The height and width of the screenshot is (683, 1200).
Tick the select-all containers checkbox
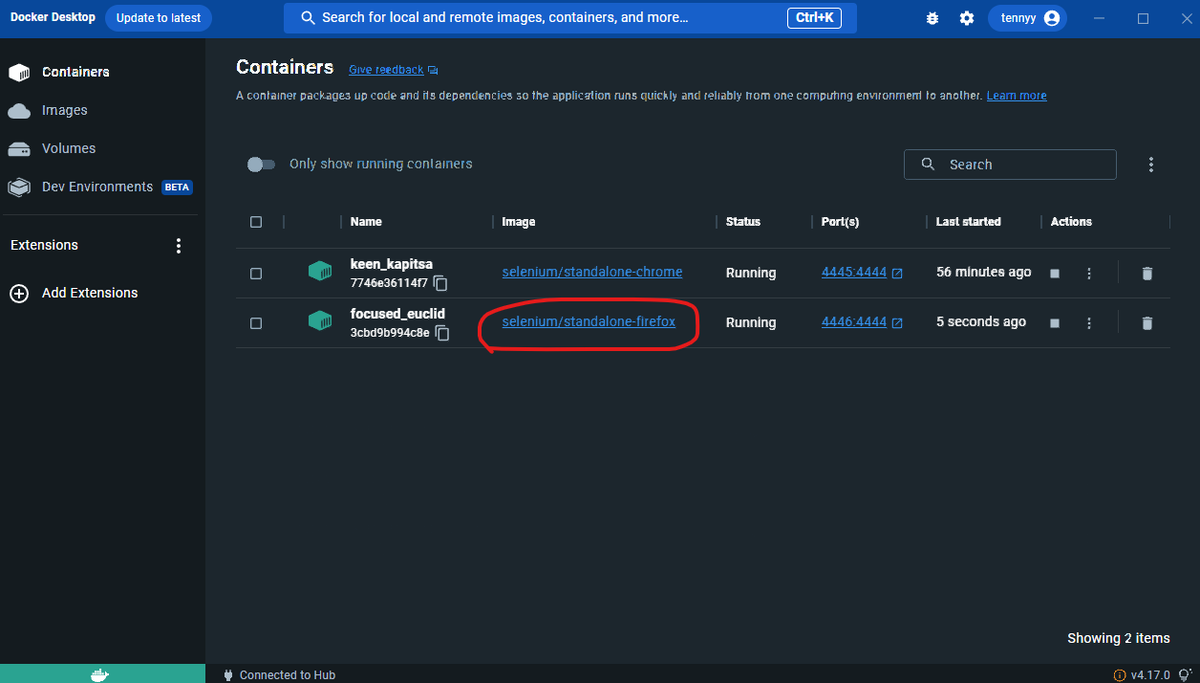(x=256, y=222)
